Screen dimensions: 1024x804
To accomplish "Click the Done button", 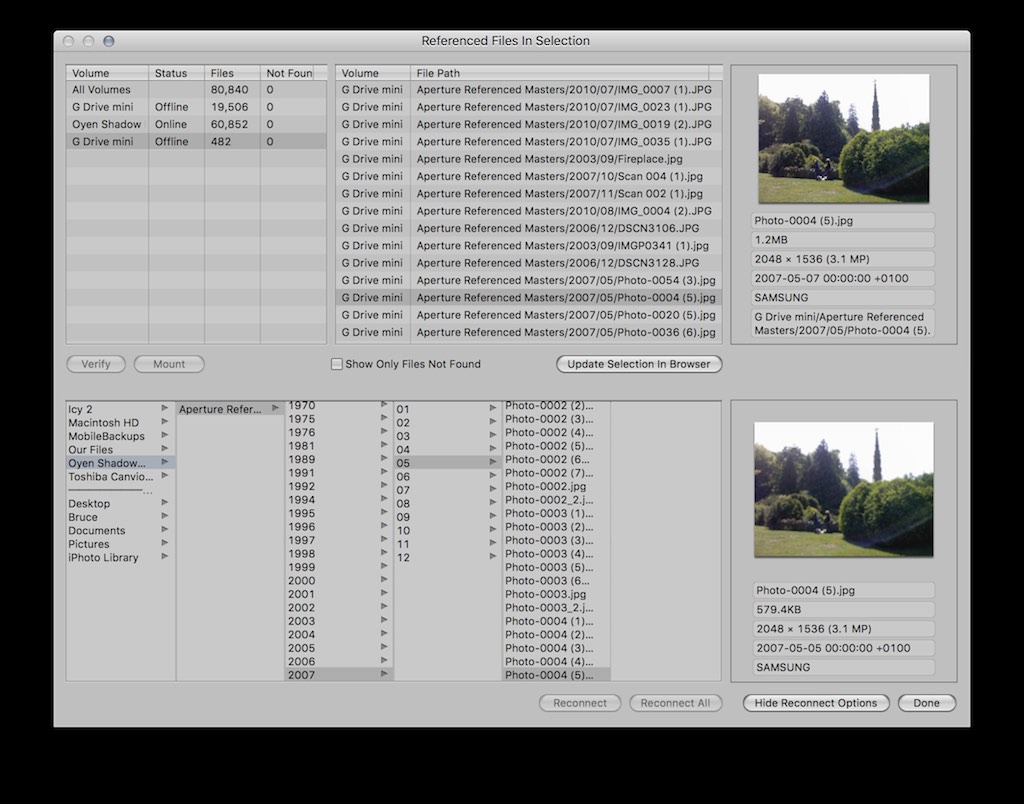I will click(927, 703).
